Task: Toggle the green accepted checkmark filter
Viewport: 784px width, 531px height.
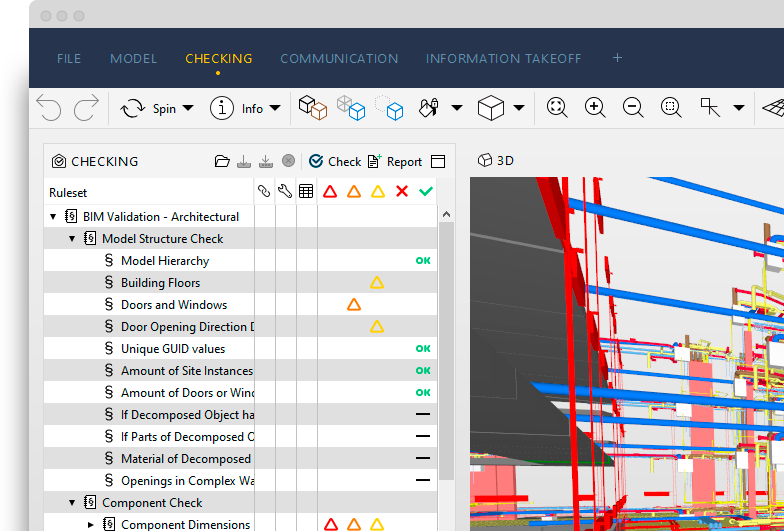Action: [426, 191]
